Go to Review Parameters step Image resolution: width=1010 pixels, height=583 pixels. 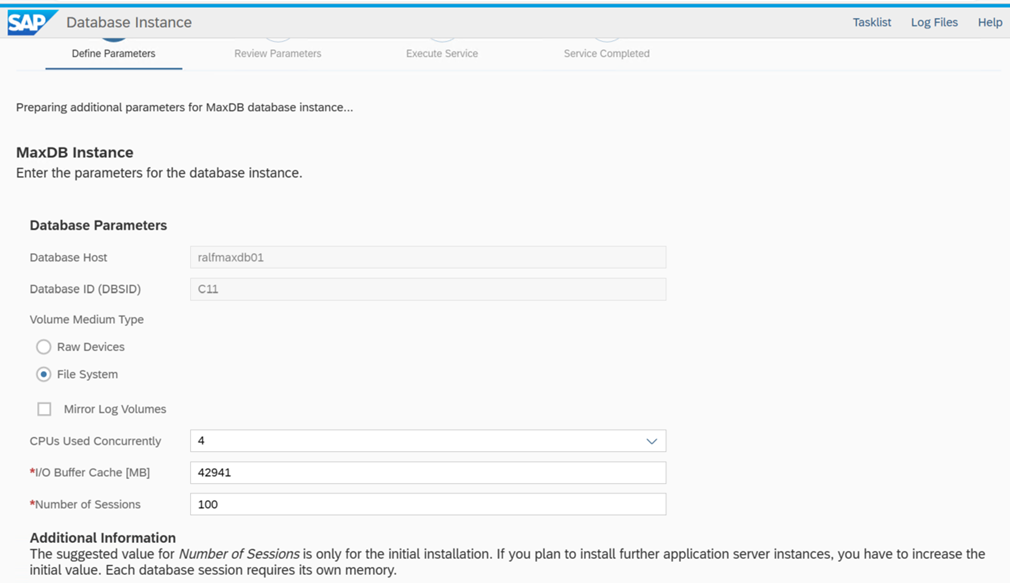click(x=278, y=53)
